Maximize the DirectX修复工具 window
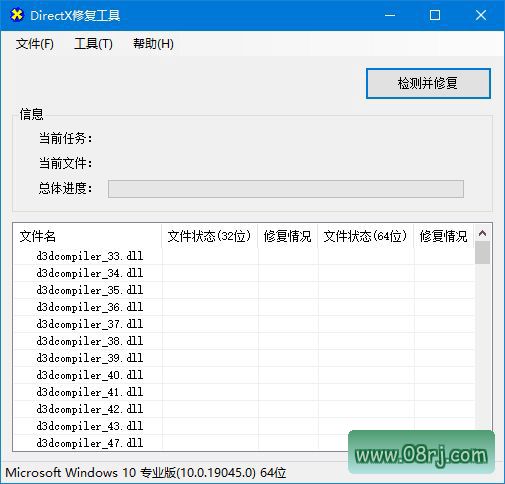Screen dimensions: 505x484 coord(435,15)
